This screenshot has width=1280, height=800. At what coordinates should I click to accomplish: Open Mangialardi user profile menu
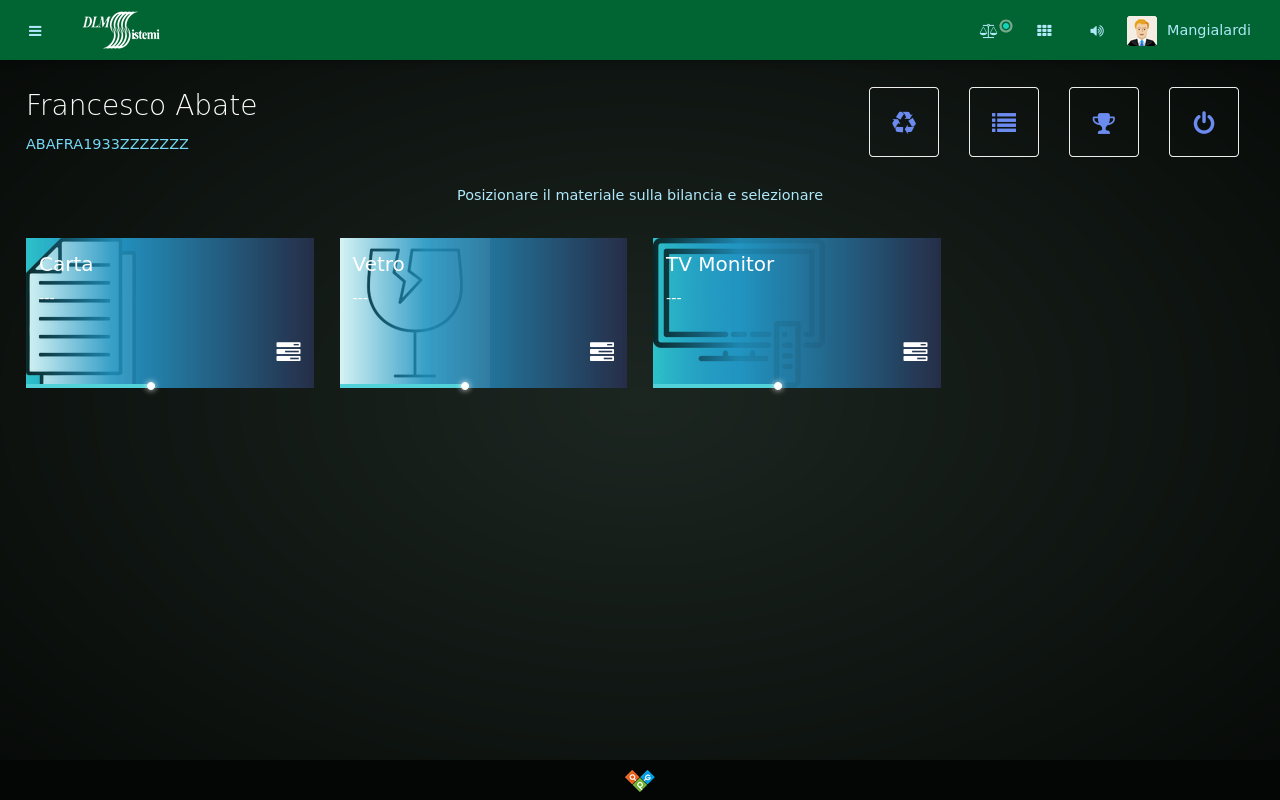coord(1208,30)
